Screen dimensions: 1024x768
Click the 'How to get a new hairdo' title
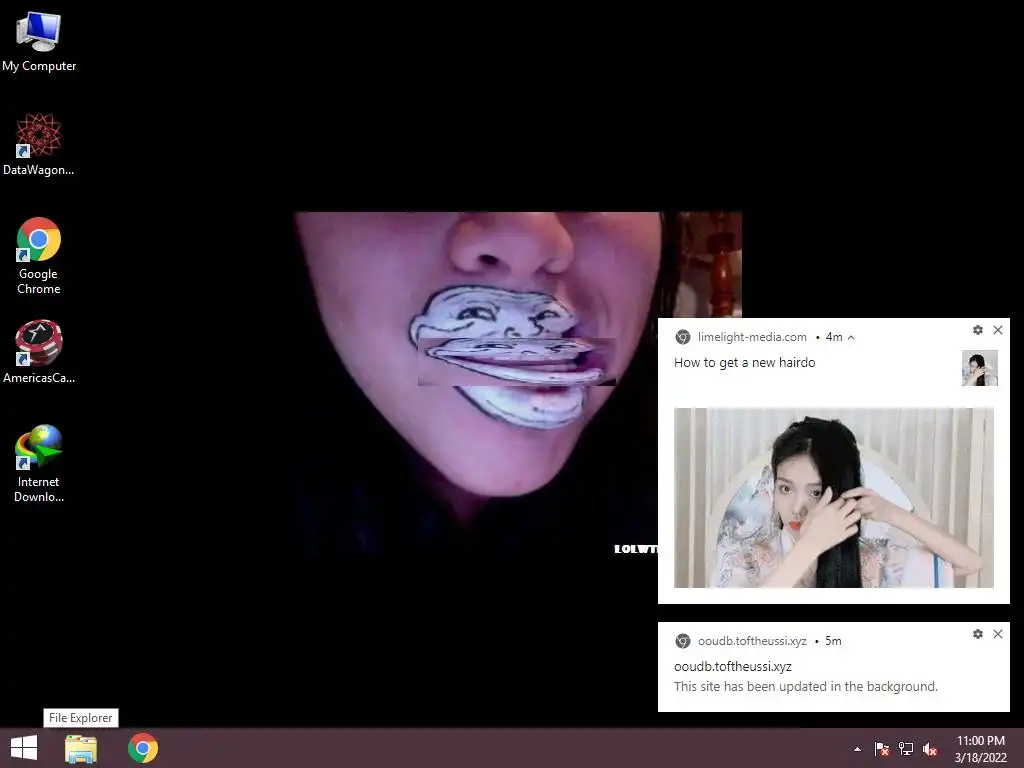click(744, 362)
